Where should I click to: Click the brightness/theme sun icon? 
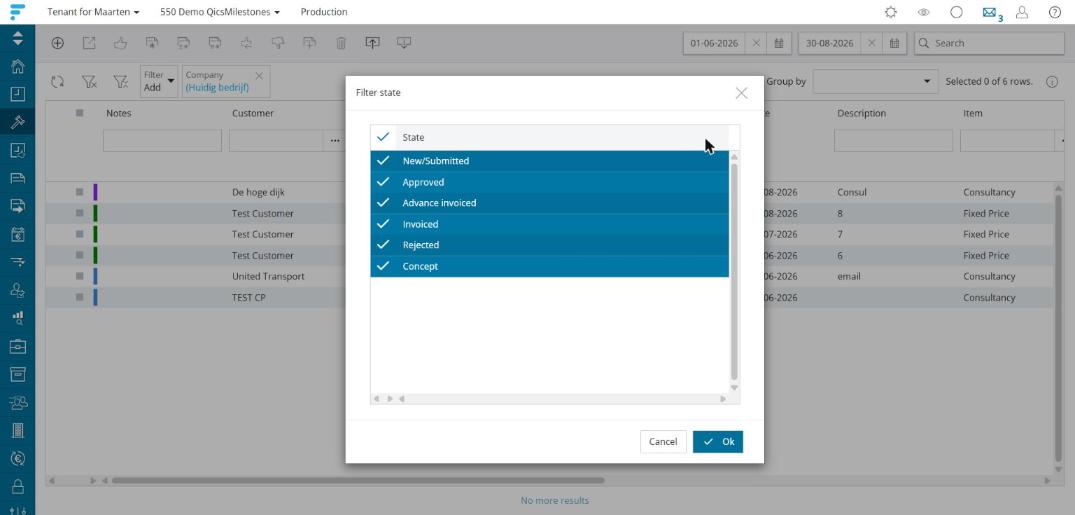coord(891,12)
